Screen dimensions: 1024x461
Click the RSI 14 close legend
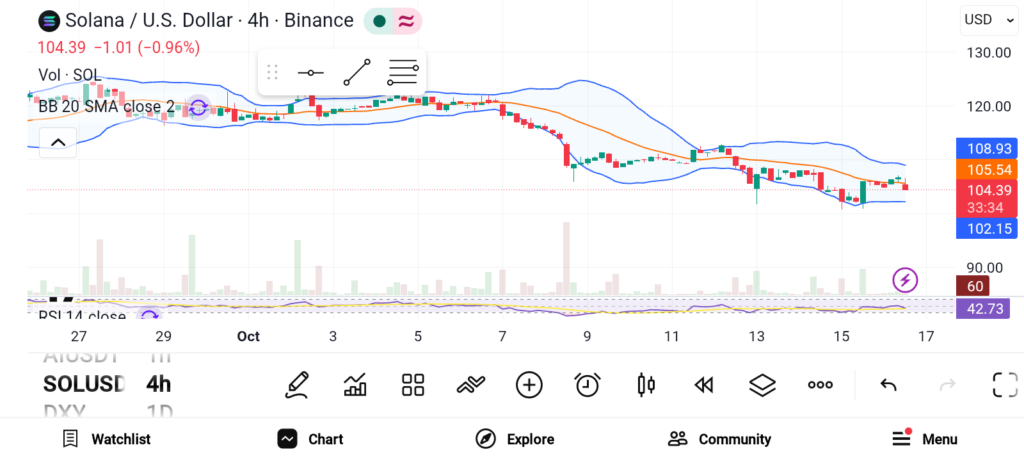82,317
